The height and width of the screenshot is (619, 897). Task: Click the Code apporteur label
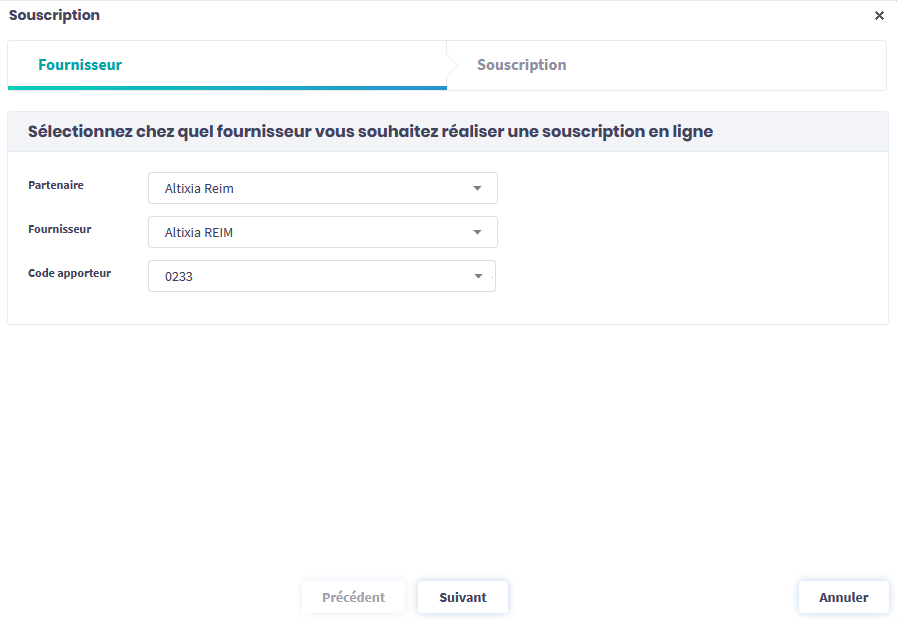coord(69,273)
